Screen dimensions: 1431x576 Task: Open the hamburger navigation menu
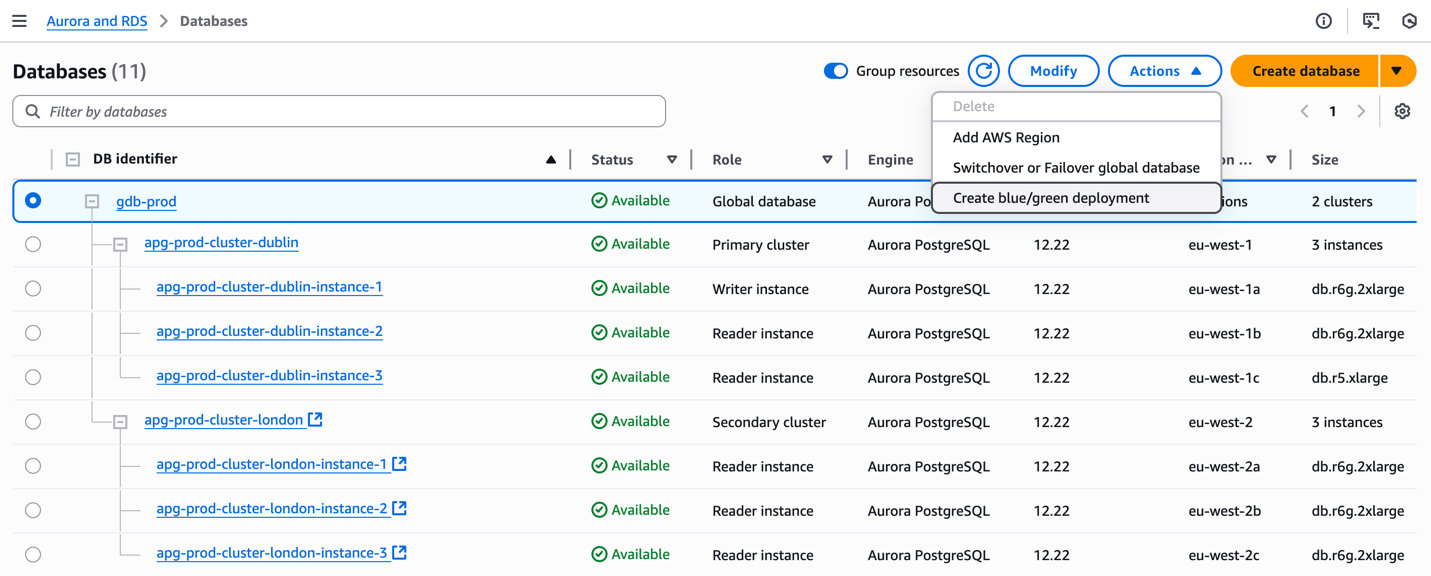coord(19,21)
